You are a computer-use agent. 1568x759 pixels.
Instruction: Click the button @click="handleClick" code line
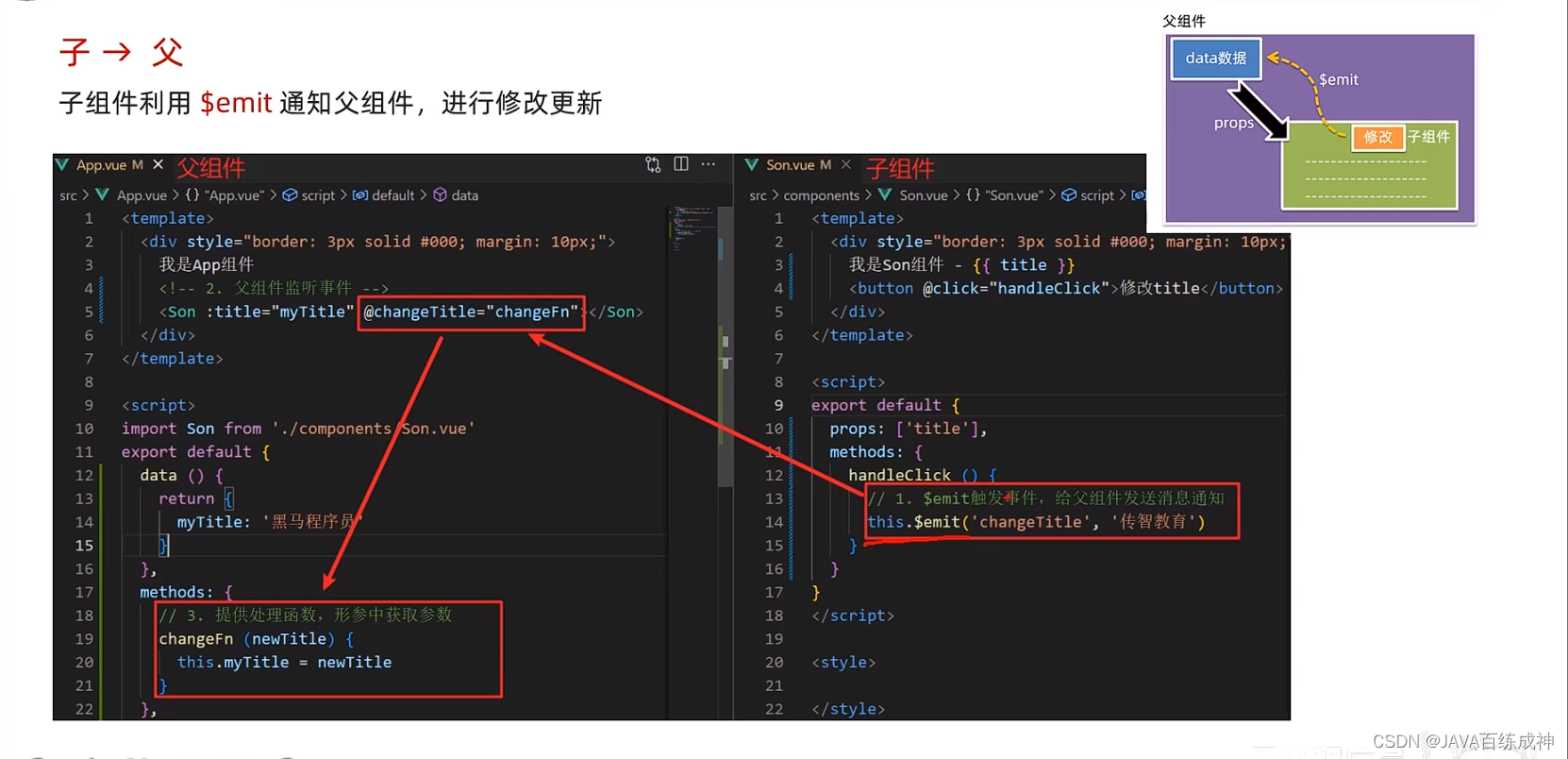[1066, 289]
